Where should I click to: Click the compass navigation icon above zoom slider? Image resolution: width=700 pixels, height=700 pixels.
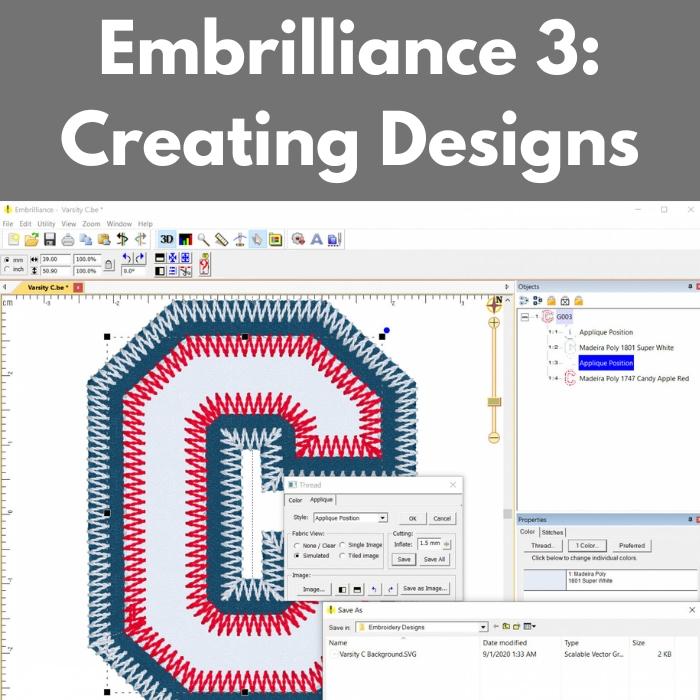pos(495,304)
